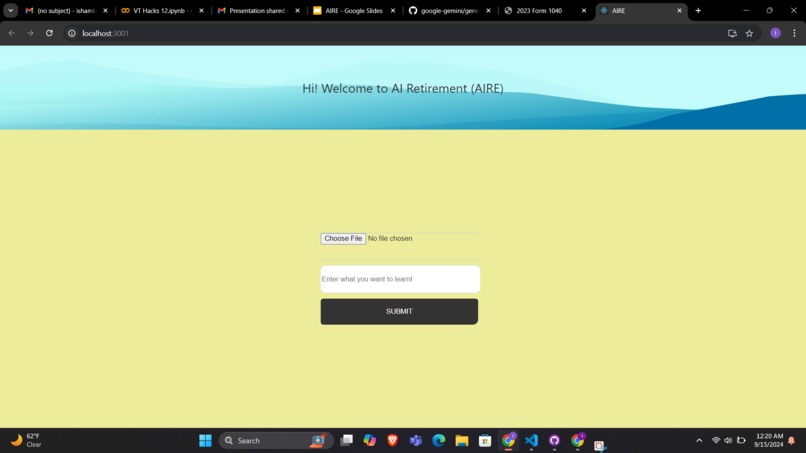Click the taskbar Search box
This screenshot has height=453, width=806.
pos(276,441)
